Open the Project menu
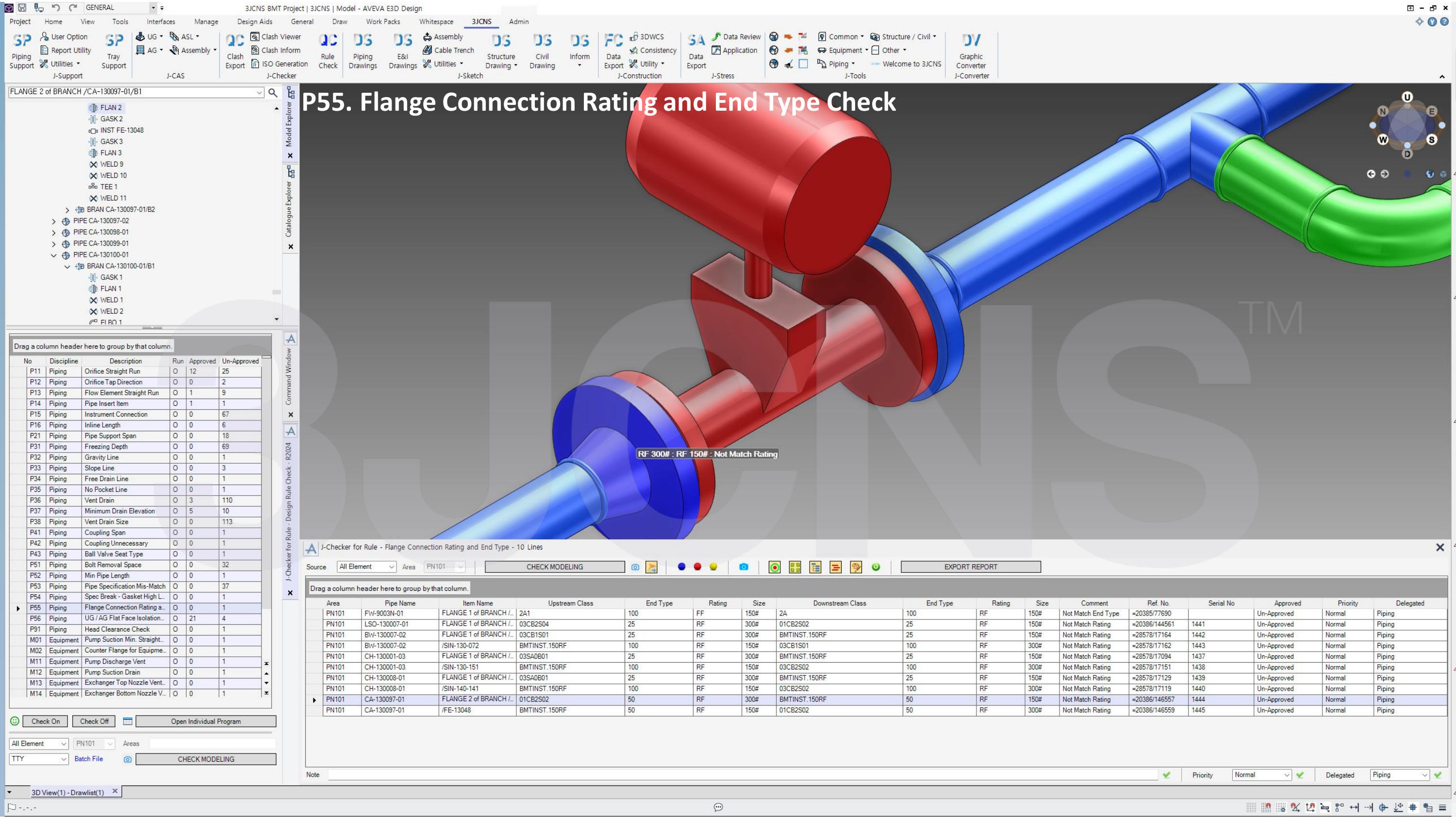This screenshot has width=1456, height=819. point(20,21)
